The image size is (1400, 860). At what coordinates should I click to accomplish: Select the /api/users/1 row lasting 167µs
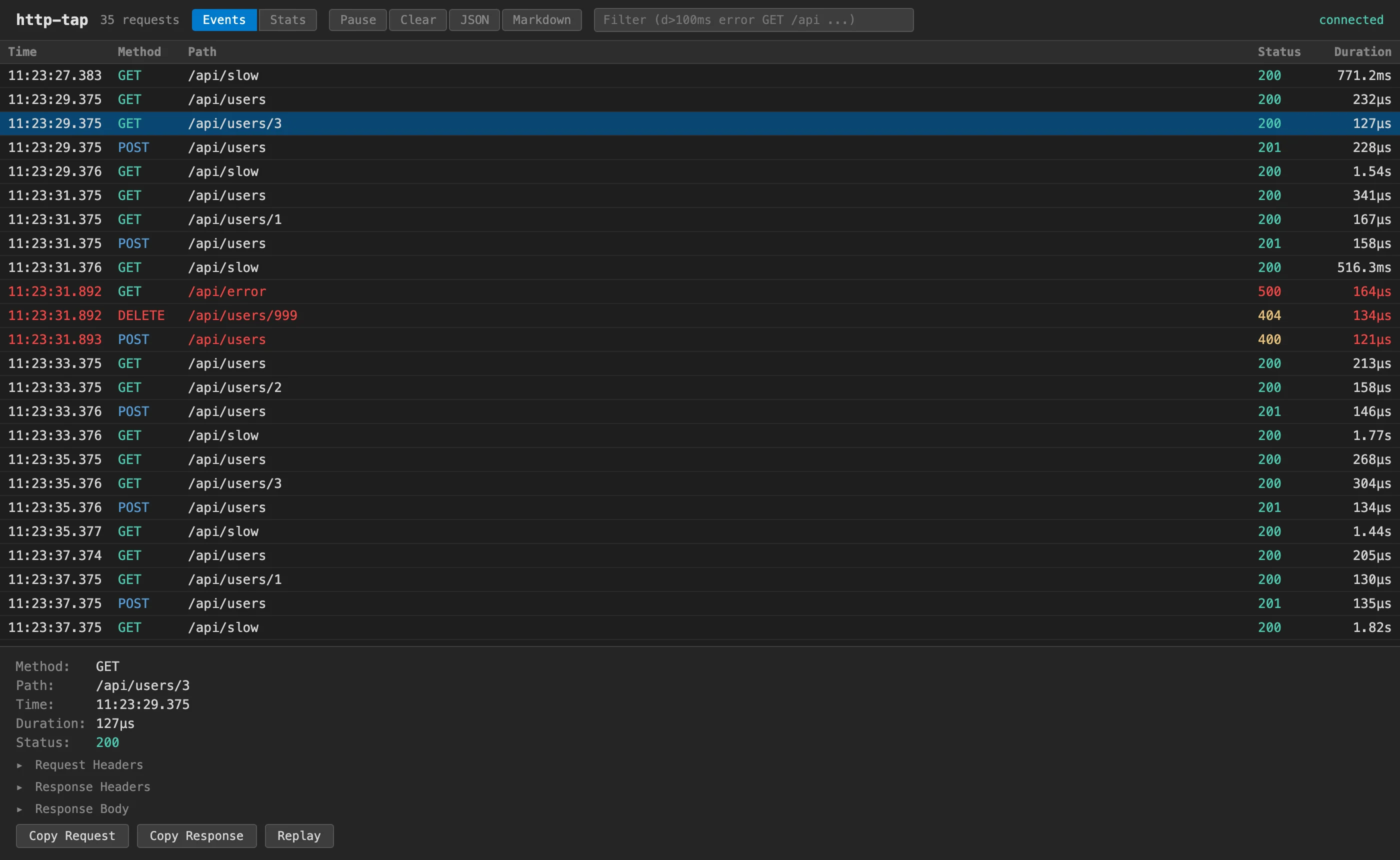point(700,219)
